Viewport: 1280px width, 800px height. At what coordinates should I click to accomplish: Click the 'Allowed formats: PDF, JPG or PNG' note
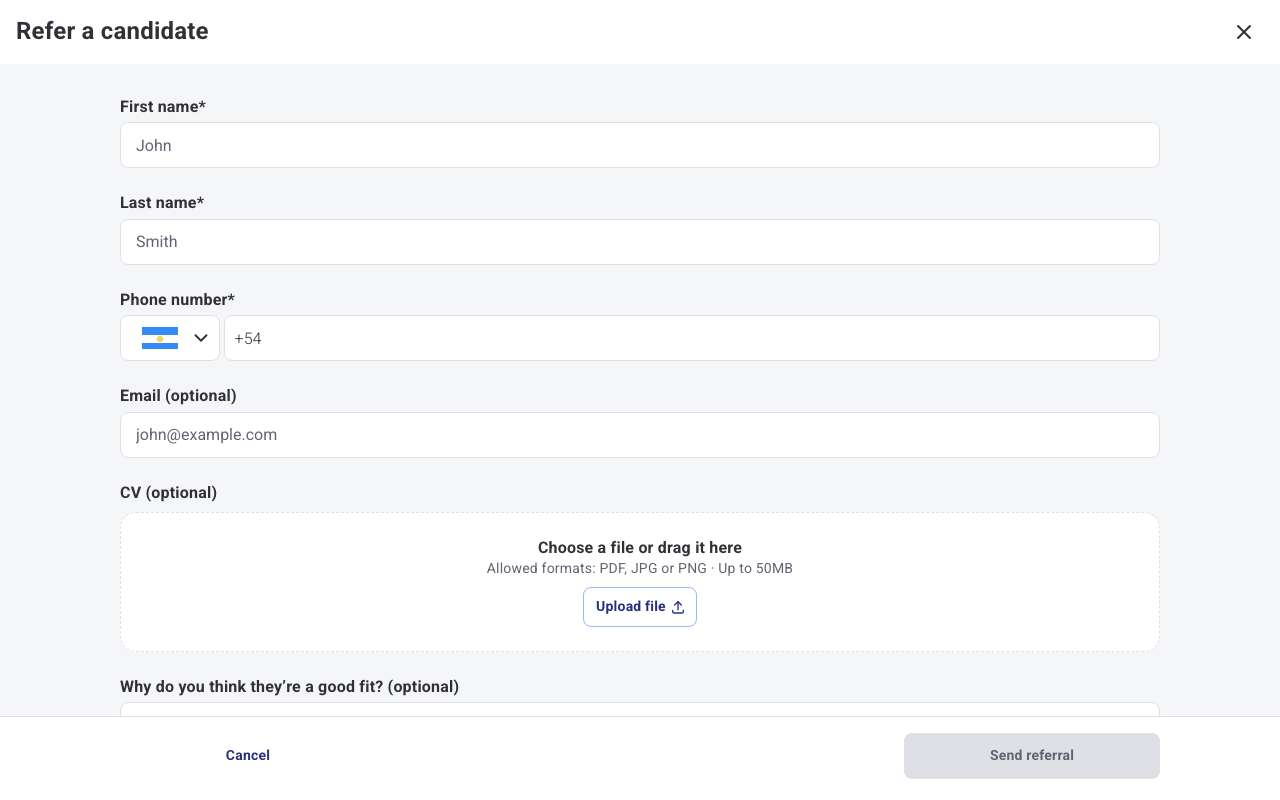(x=640, y=569)
